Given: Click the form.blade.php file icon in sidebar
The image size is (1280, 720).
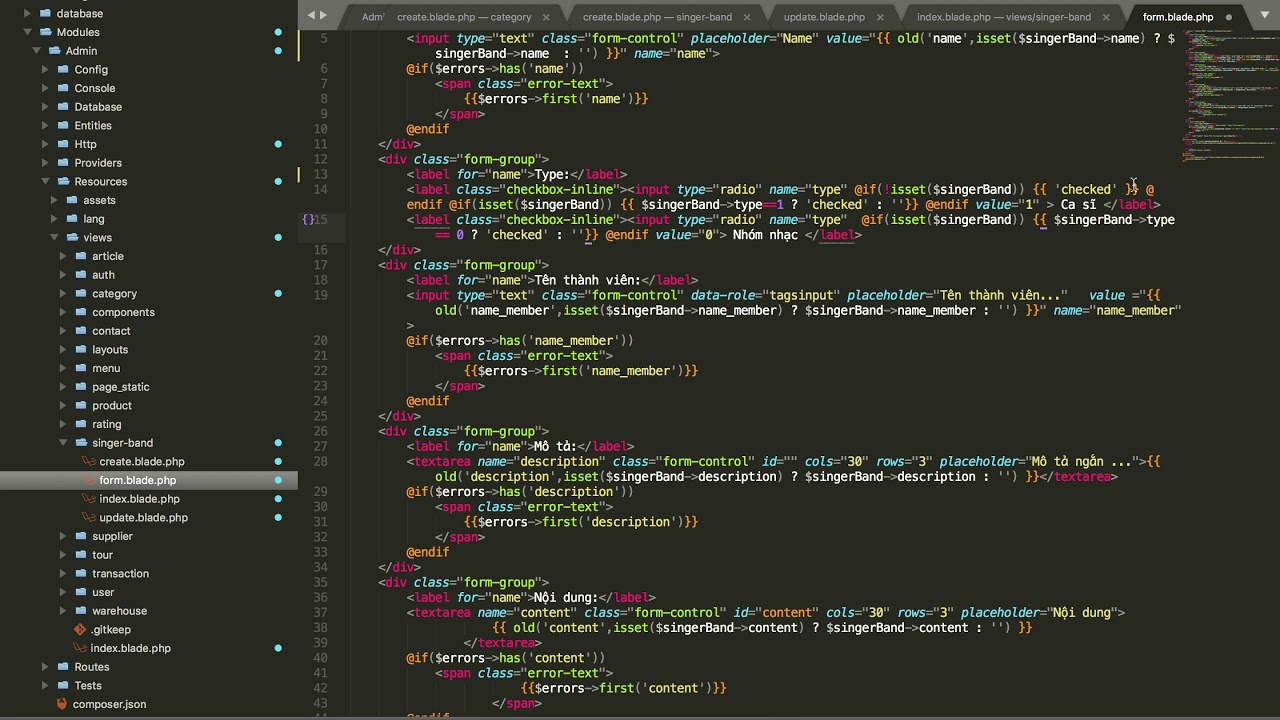Looking at the screenshot, I should (x=90, y=480).
